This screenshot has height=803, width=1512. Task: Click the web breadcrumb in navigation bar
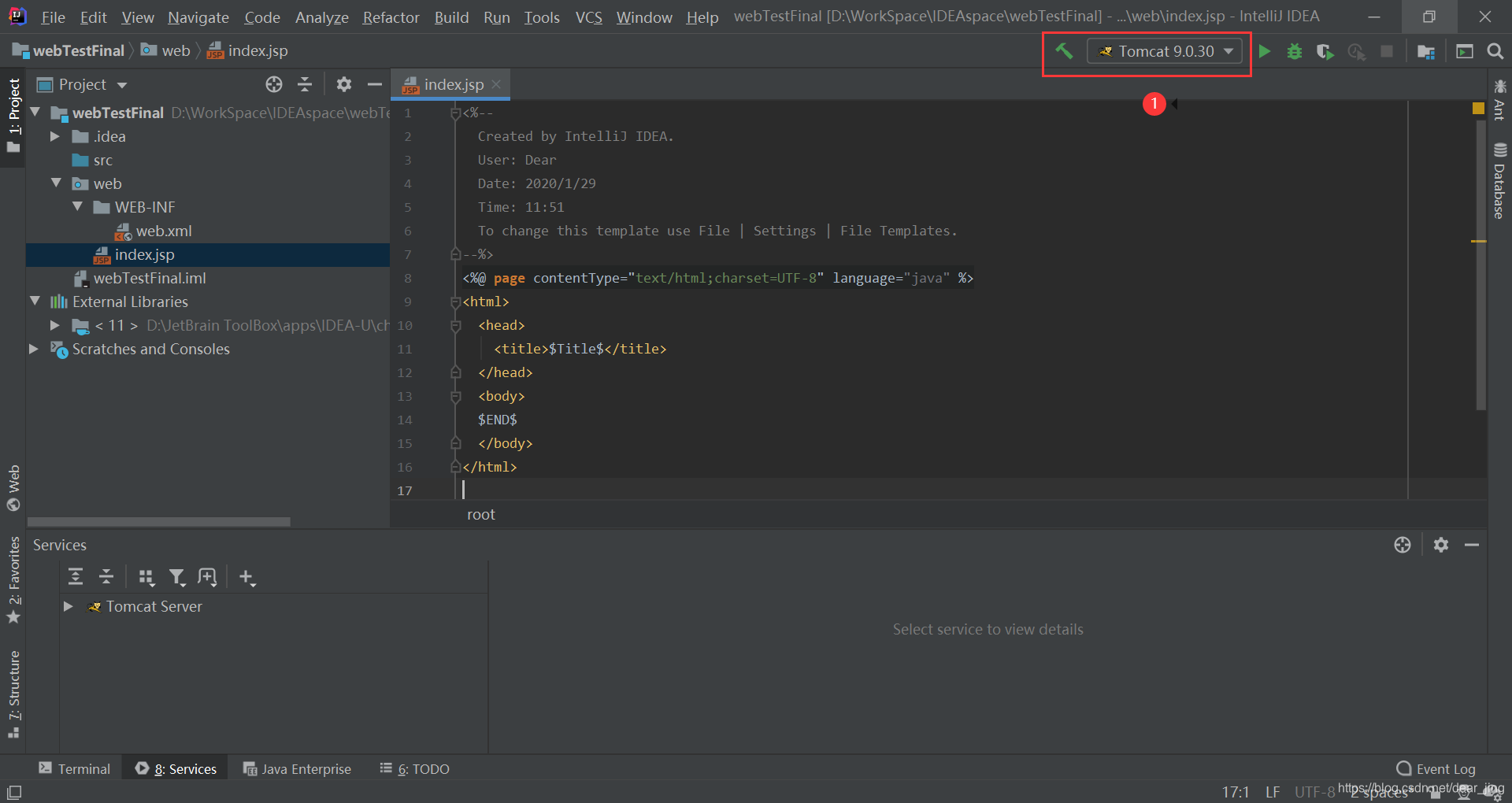165,51
